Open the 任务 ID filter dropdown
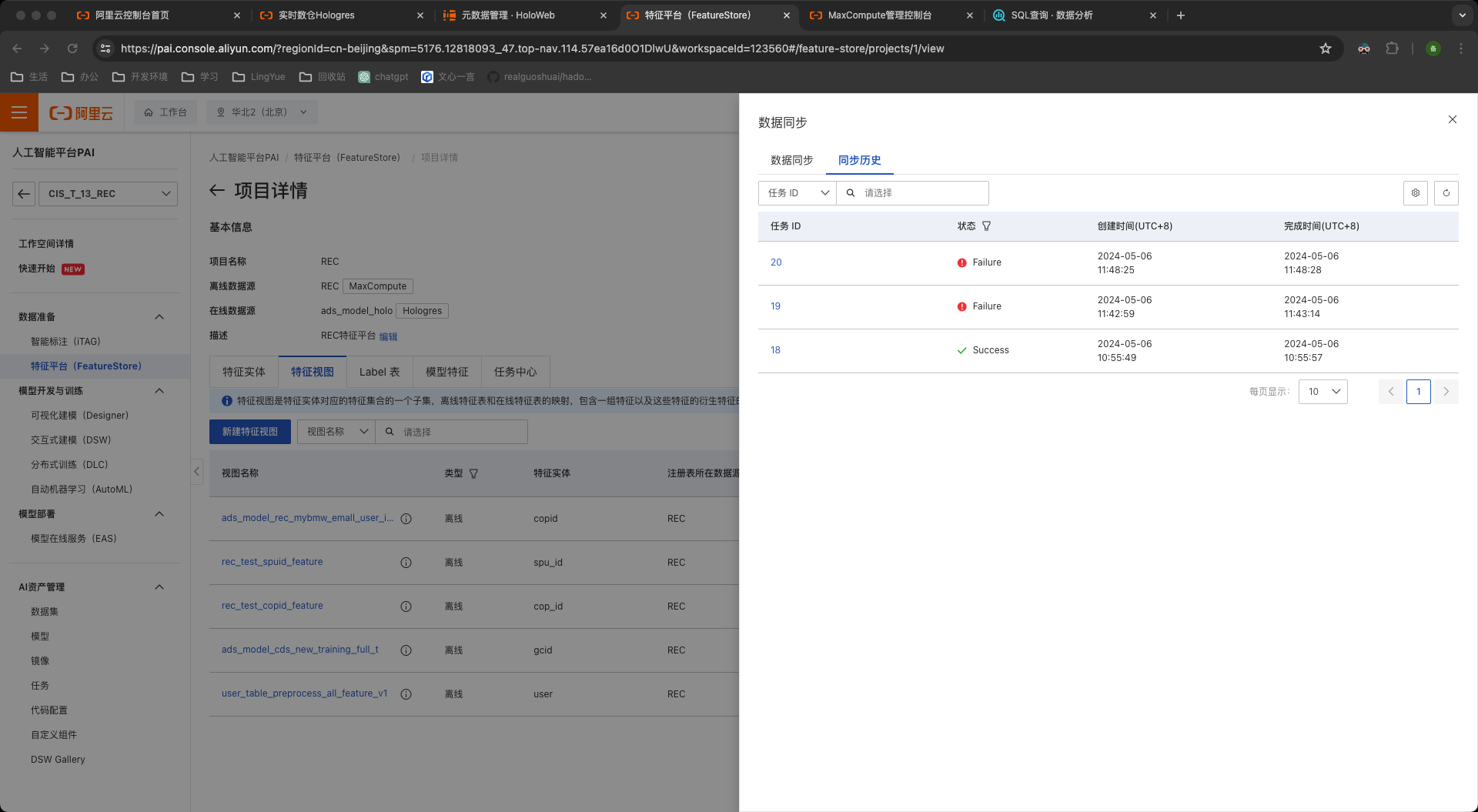Screen dimensions: 1478x812 click(x=797, y=193)
